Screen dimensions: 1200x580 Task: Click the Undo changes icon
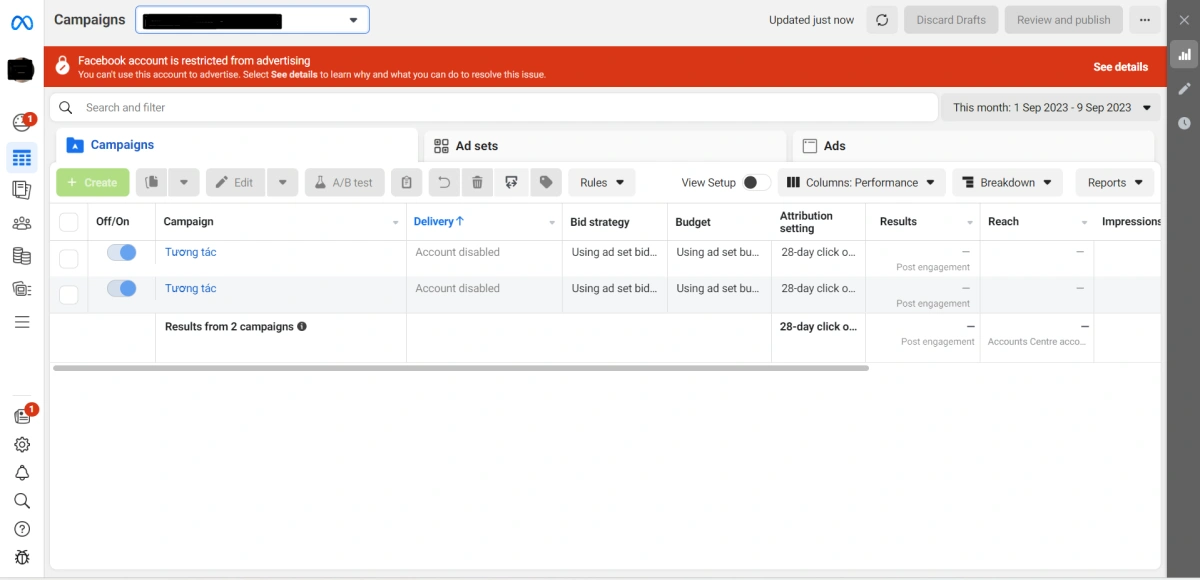(x=445, y=182)
